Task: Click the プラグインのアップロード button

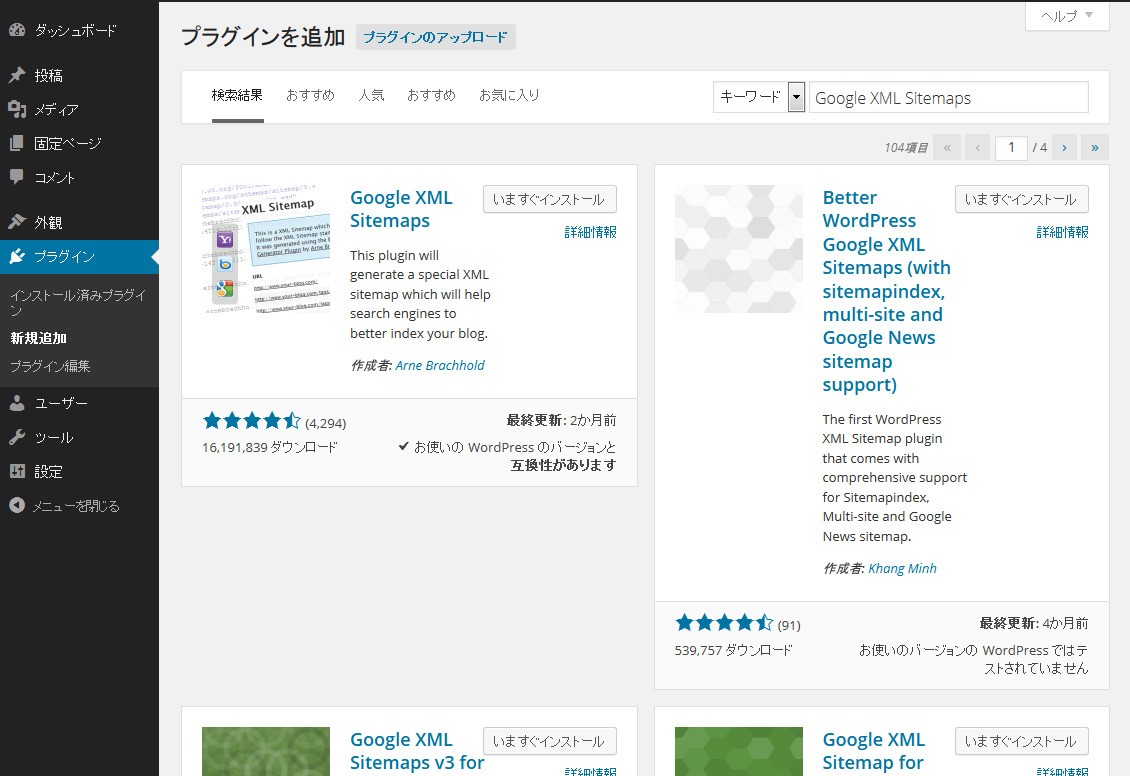Action: (435, 37)
